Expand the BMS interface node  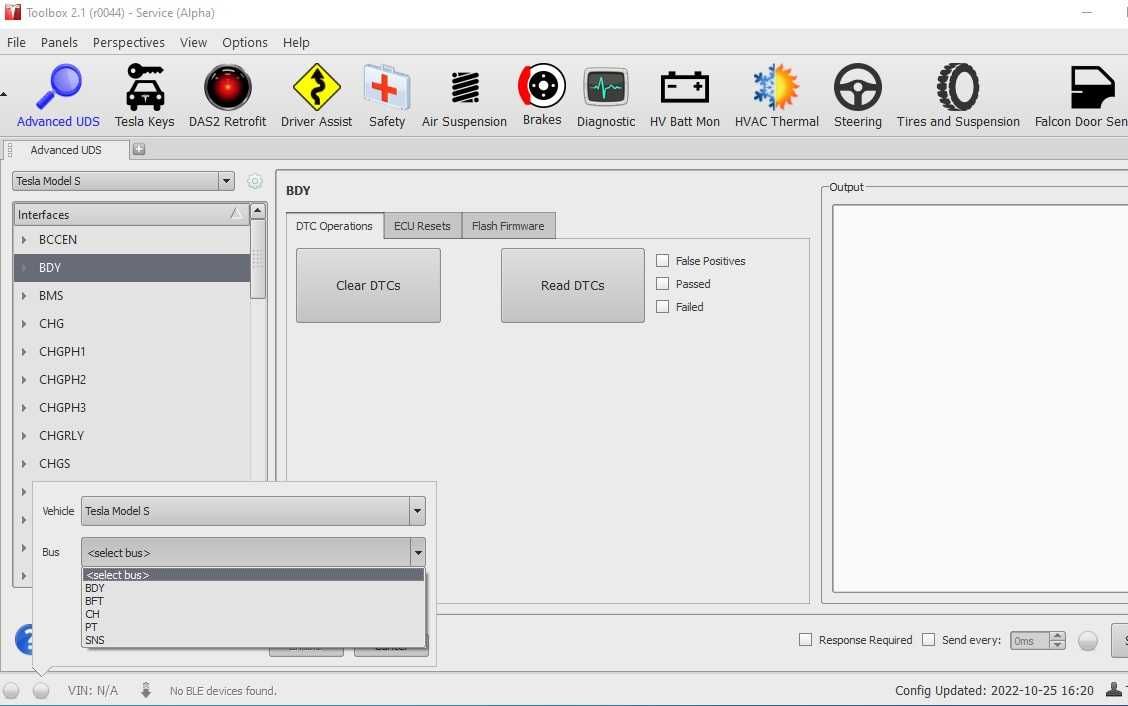24,296
